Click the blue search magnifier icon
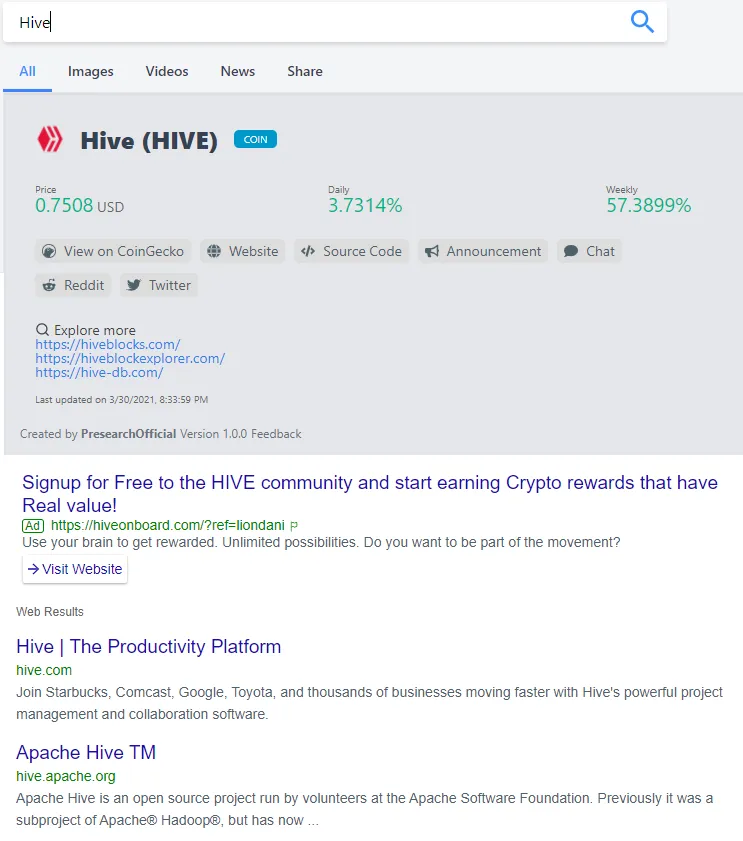743x841 pixels. pos(642,22)
